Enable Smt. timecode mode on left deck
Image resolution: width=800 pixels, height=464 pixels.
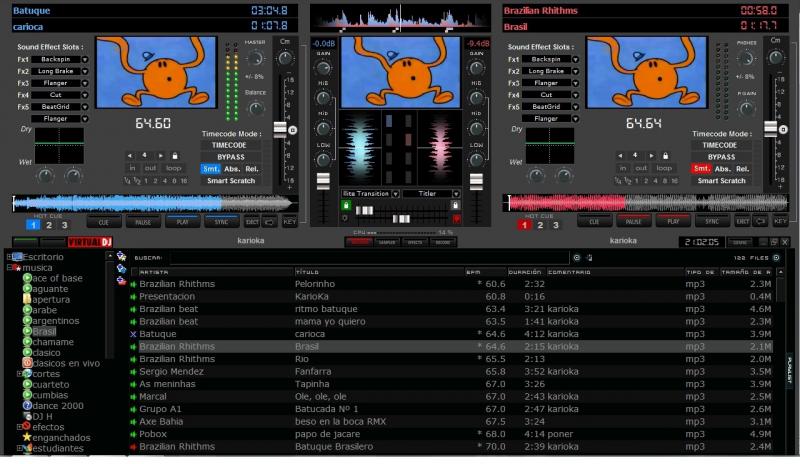click(210, 168)
